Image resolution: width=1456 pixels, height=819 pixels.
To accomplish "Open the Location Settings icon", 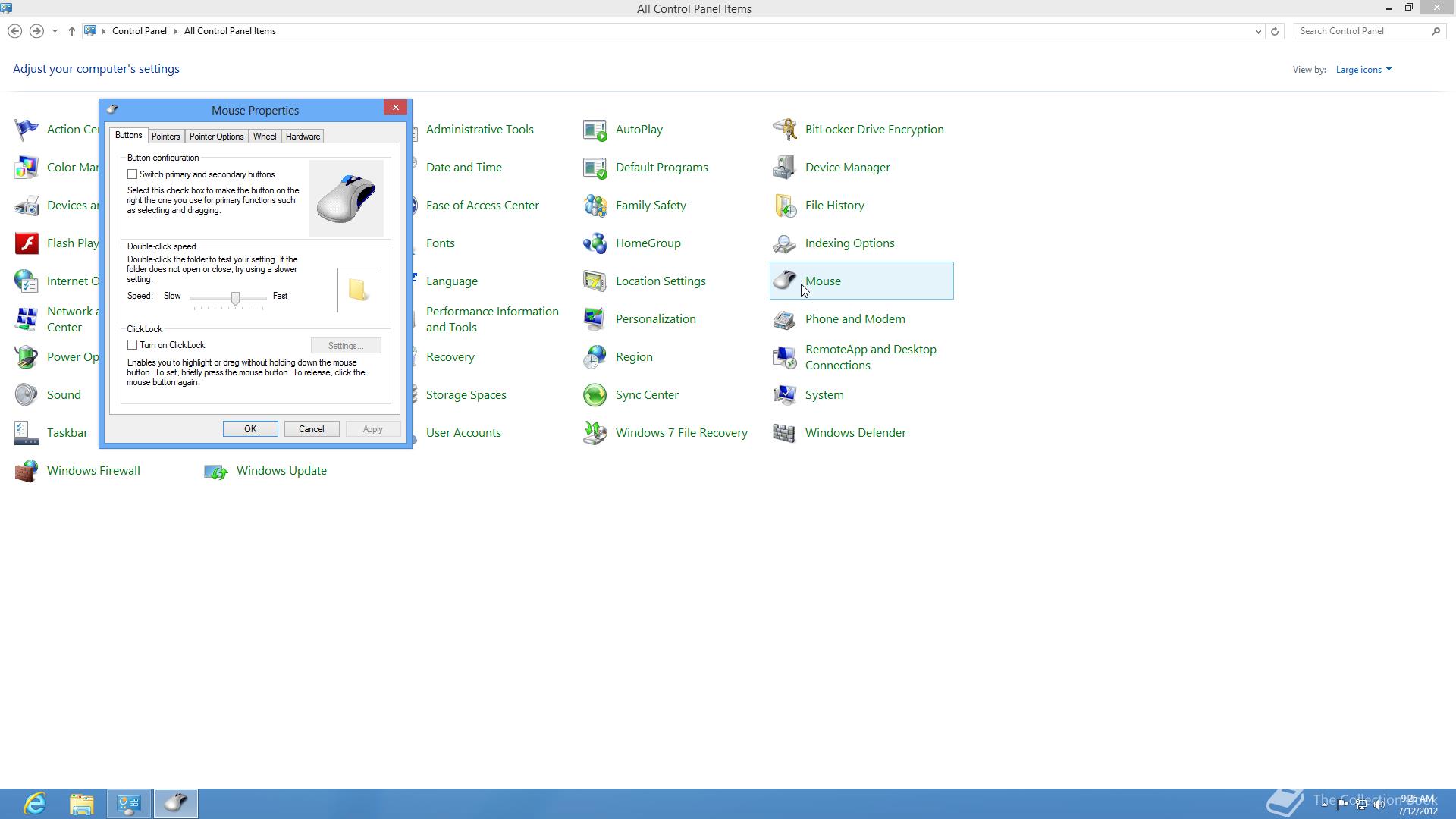I will tap(595, 281).
